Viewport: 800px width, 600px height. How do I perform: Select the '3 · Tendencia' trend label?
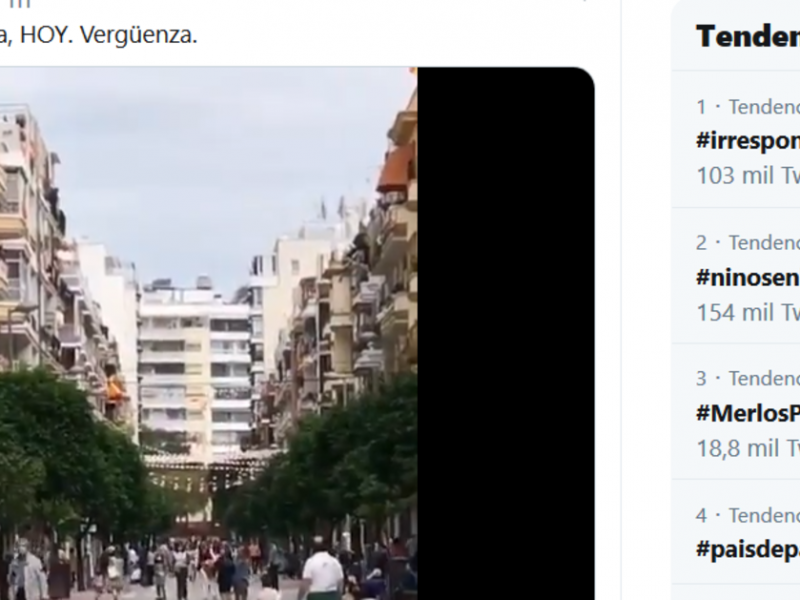click(748, 379)
